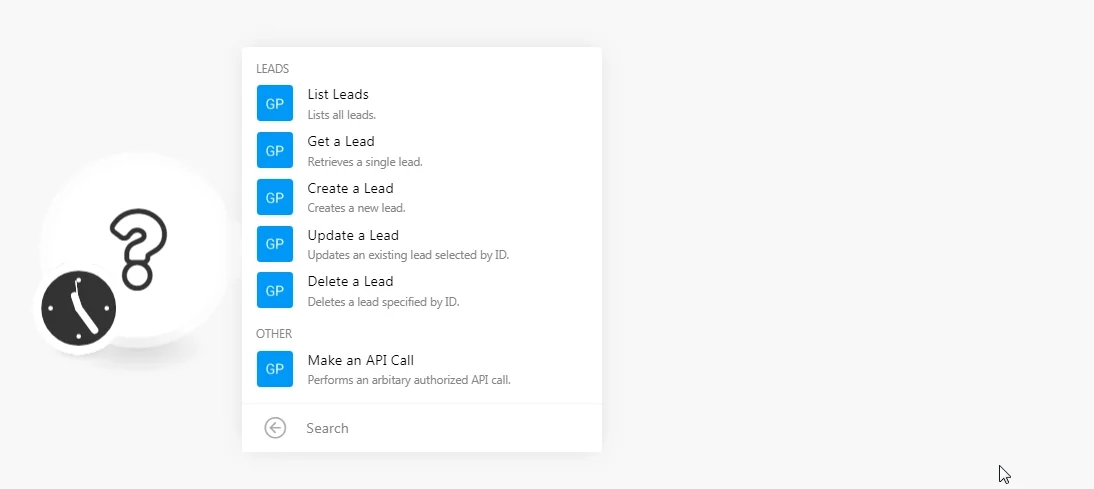Click the 'Retrieves a single lead.' description

click(365, 162)
